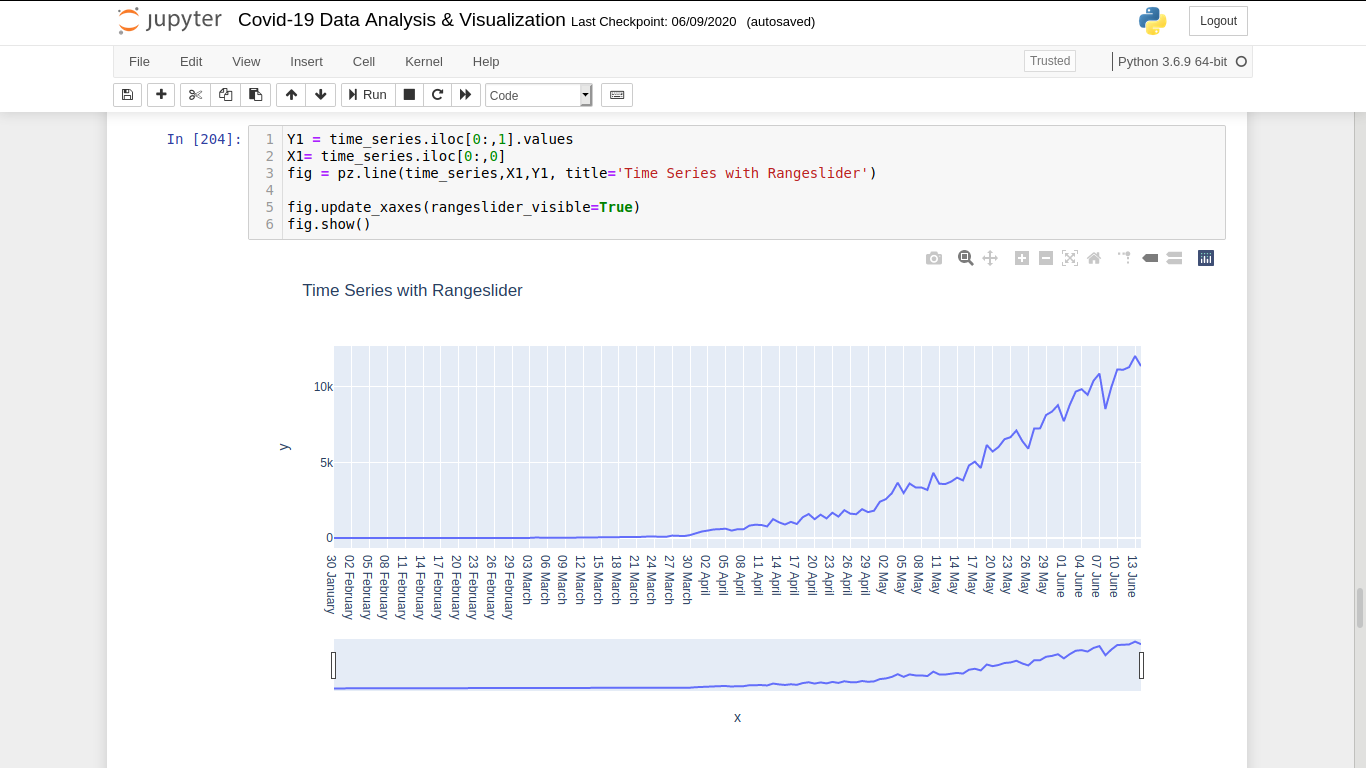
Task: Open the Cell menu
Action: point(363,61)
